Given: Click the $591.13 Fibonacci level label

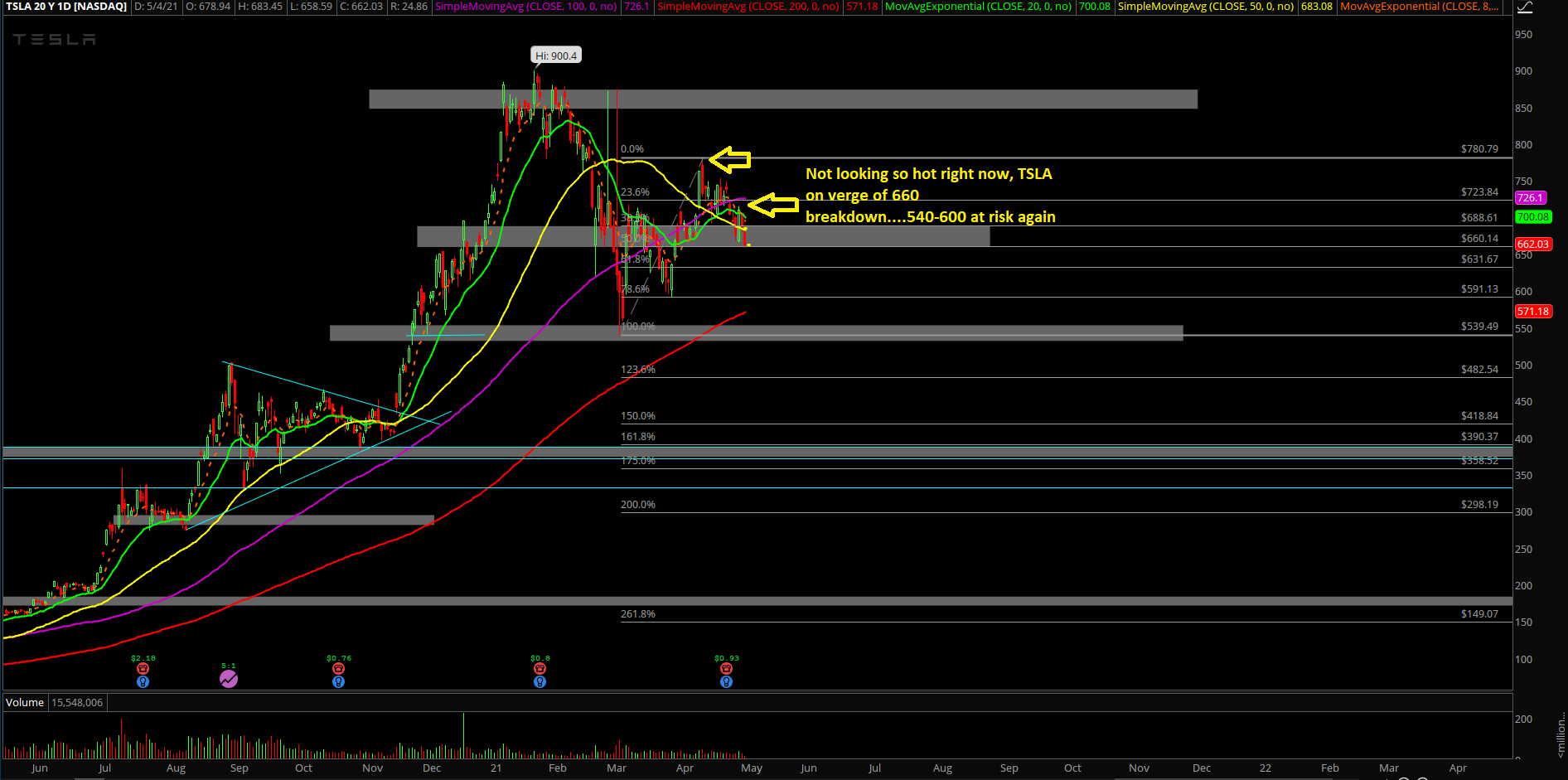Looking at the screenshot, I should tap(1479, 289).
